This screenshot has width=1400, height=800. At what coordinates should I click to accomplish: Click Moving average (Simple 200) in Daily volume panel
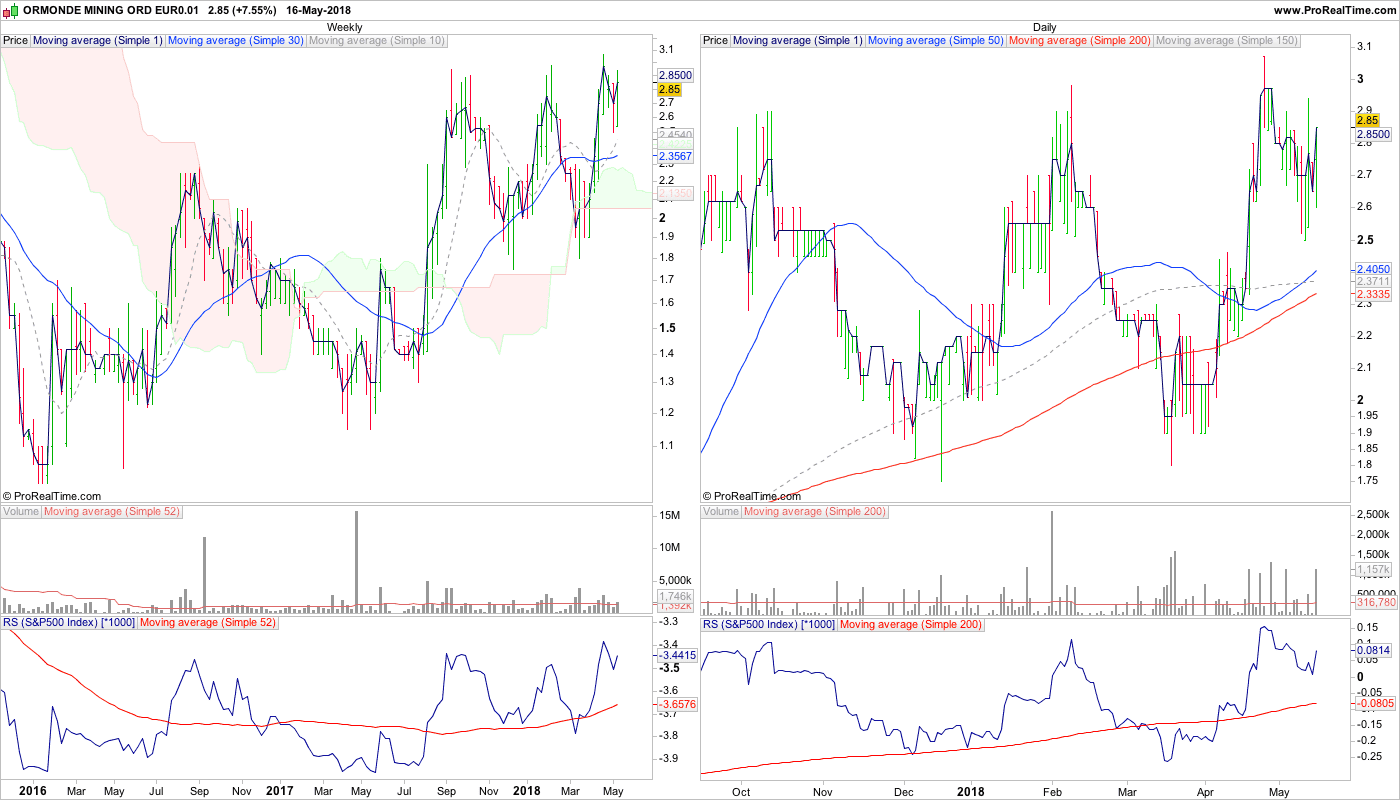pos(815,512)
